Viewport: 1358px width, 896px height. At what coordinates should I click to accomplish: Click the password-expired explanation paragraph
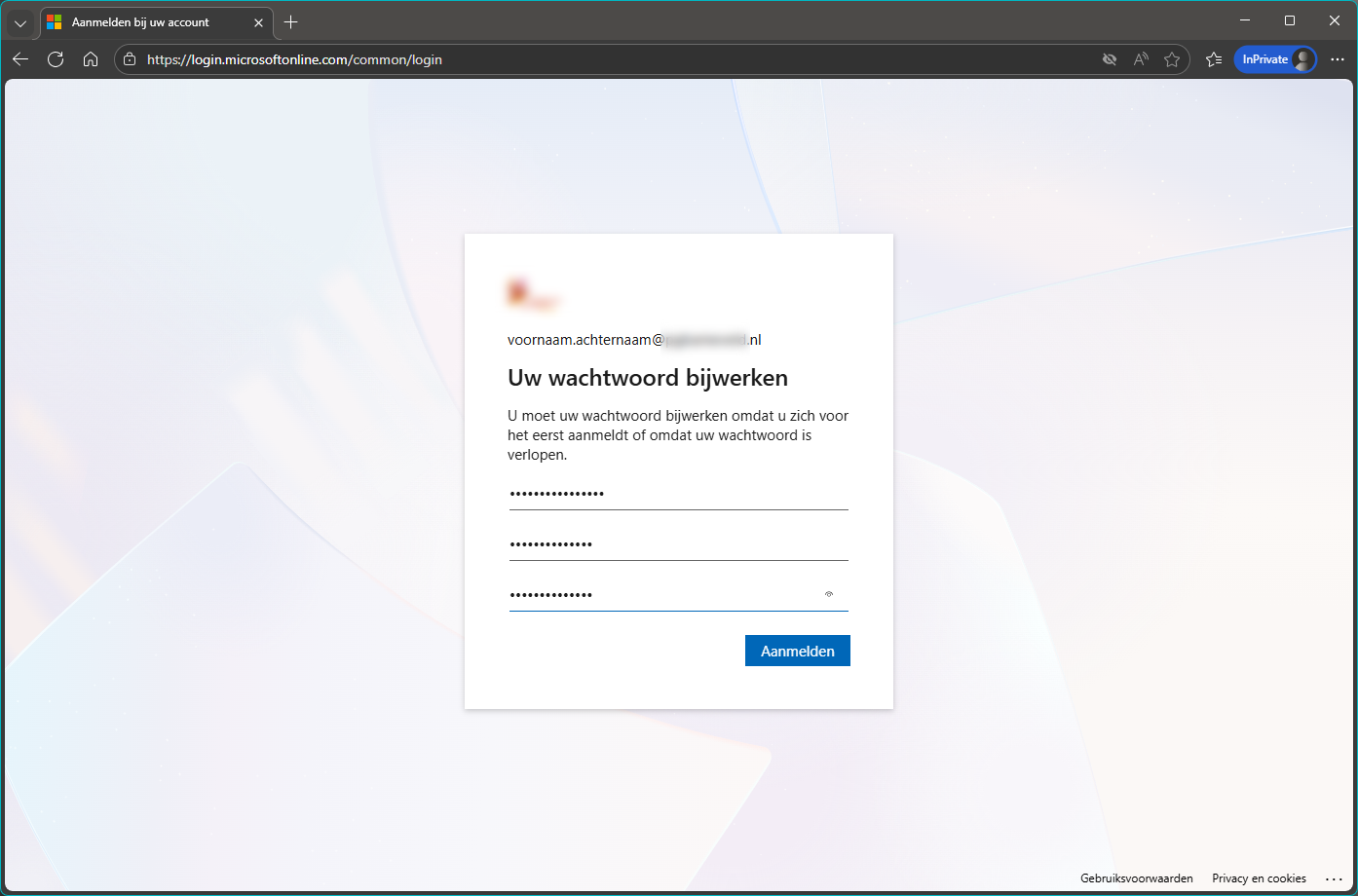pos(678,435)
